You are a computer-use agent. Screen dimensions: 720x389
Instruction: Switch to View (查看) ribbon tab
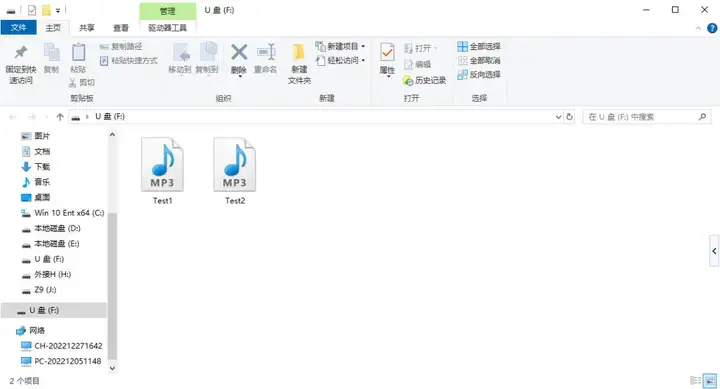[121, 28]
